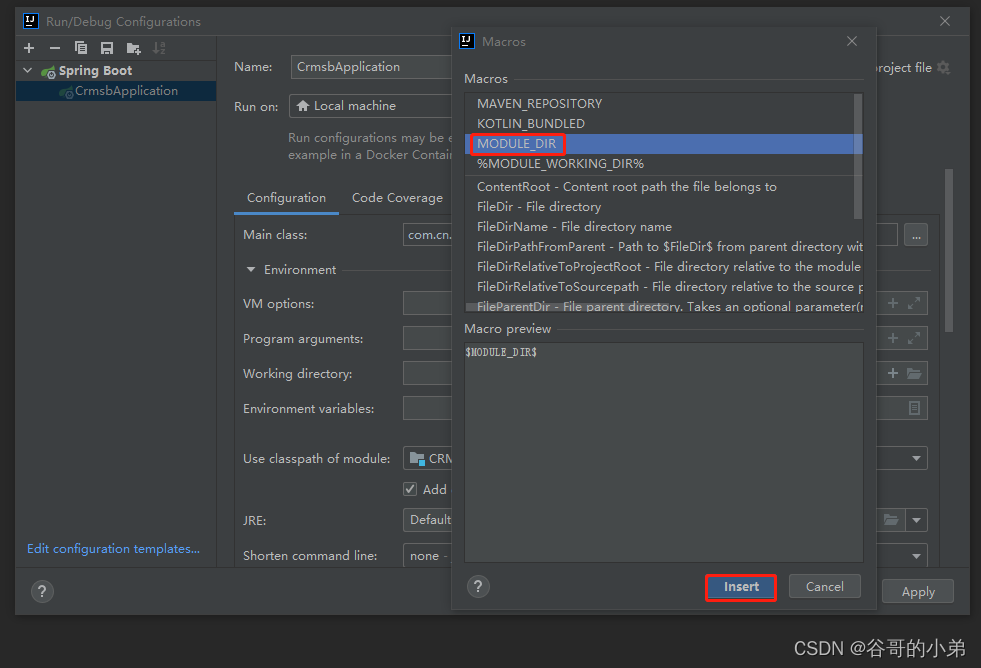
Task: Open Use classpath of module dropdown
Action: tap(916, 458)
